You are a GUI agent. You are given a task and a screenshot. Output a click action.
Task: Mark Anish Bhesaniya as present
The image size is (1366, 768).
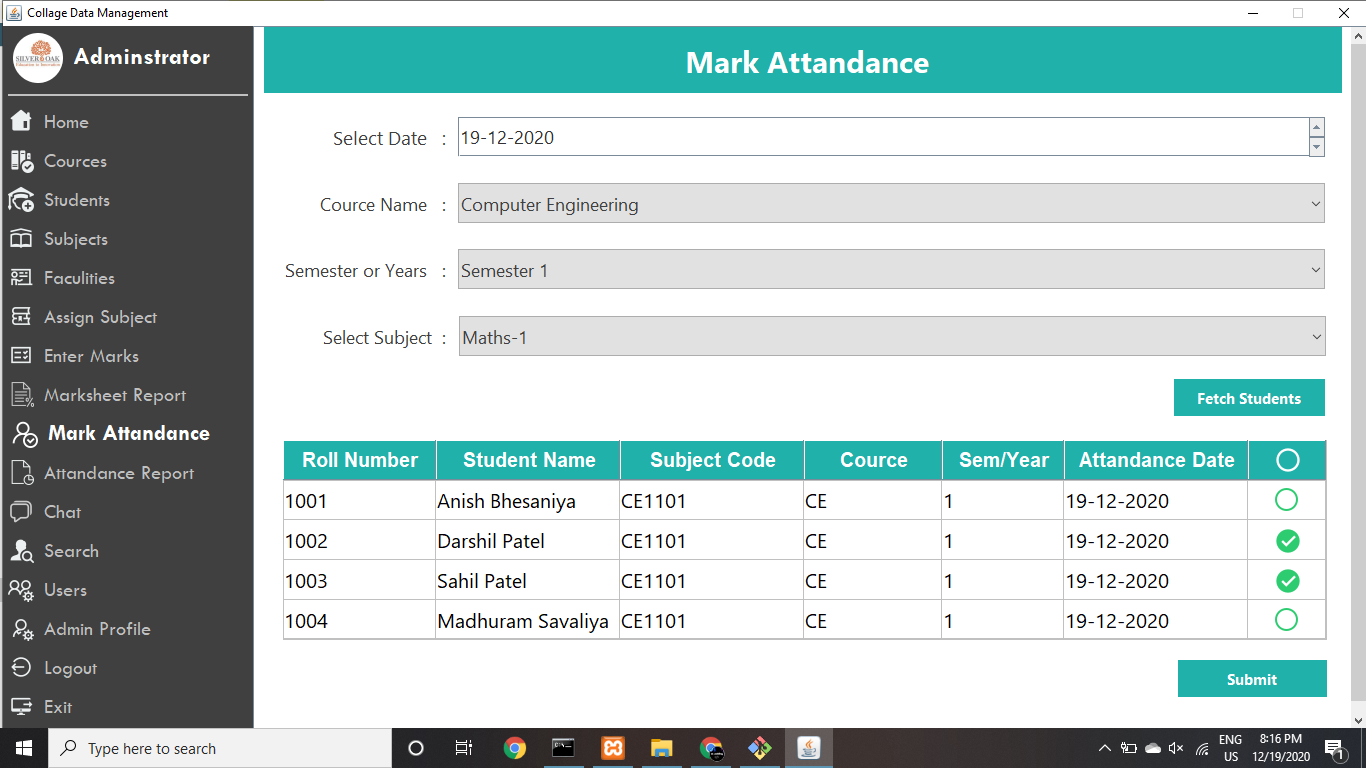(x=1287, y=500)
